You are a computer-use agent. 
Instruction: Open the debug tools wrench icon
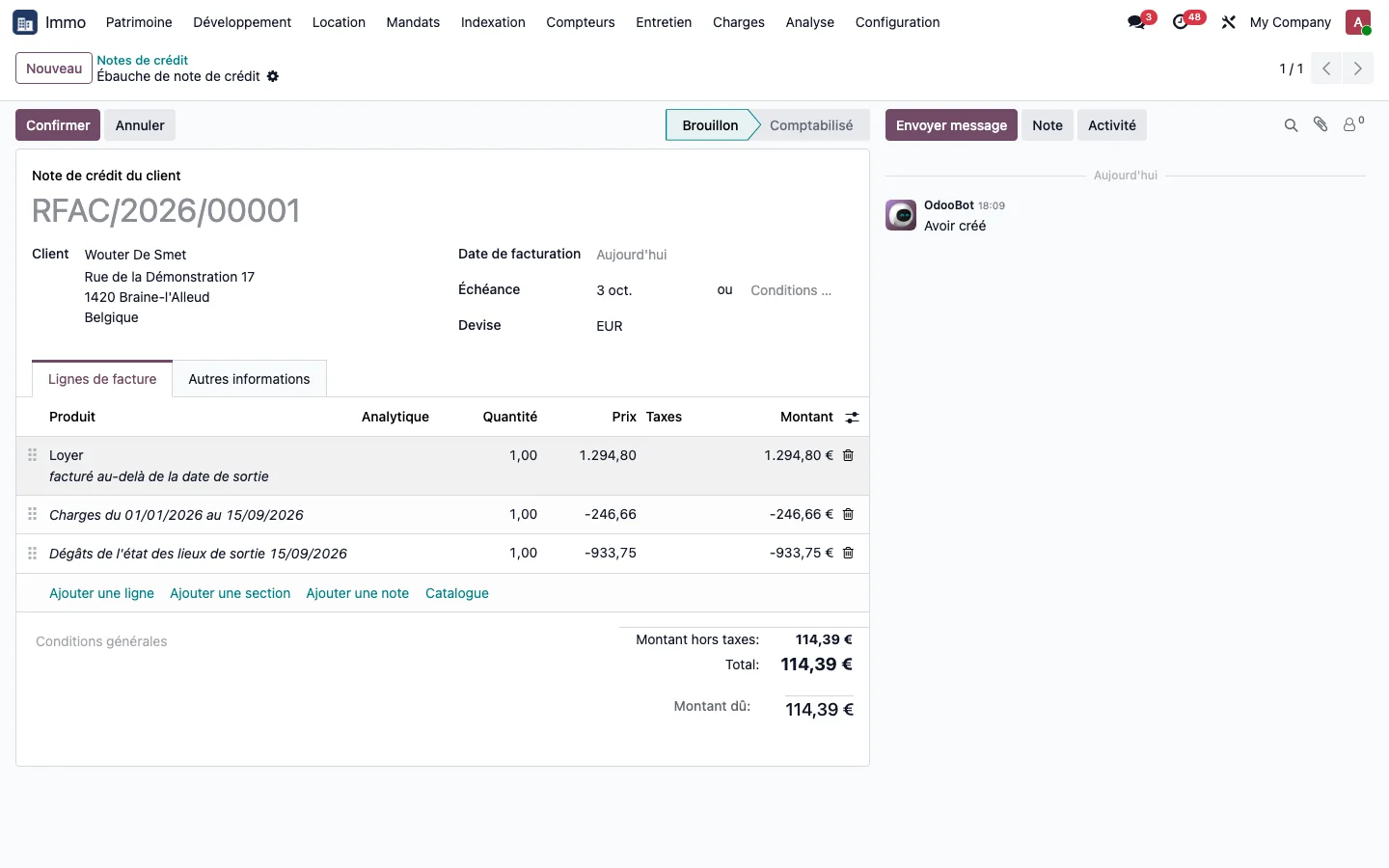1228,22
